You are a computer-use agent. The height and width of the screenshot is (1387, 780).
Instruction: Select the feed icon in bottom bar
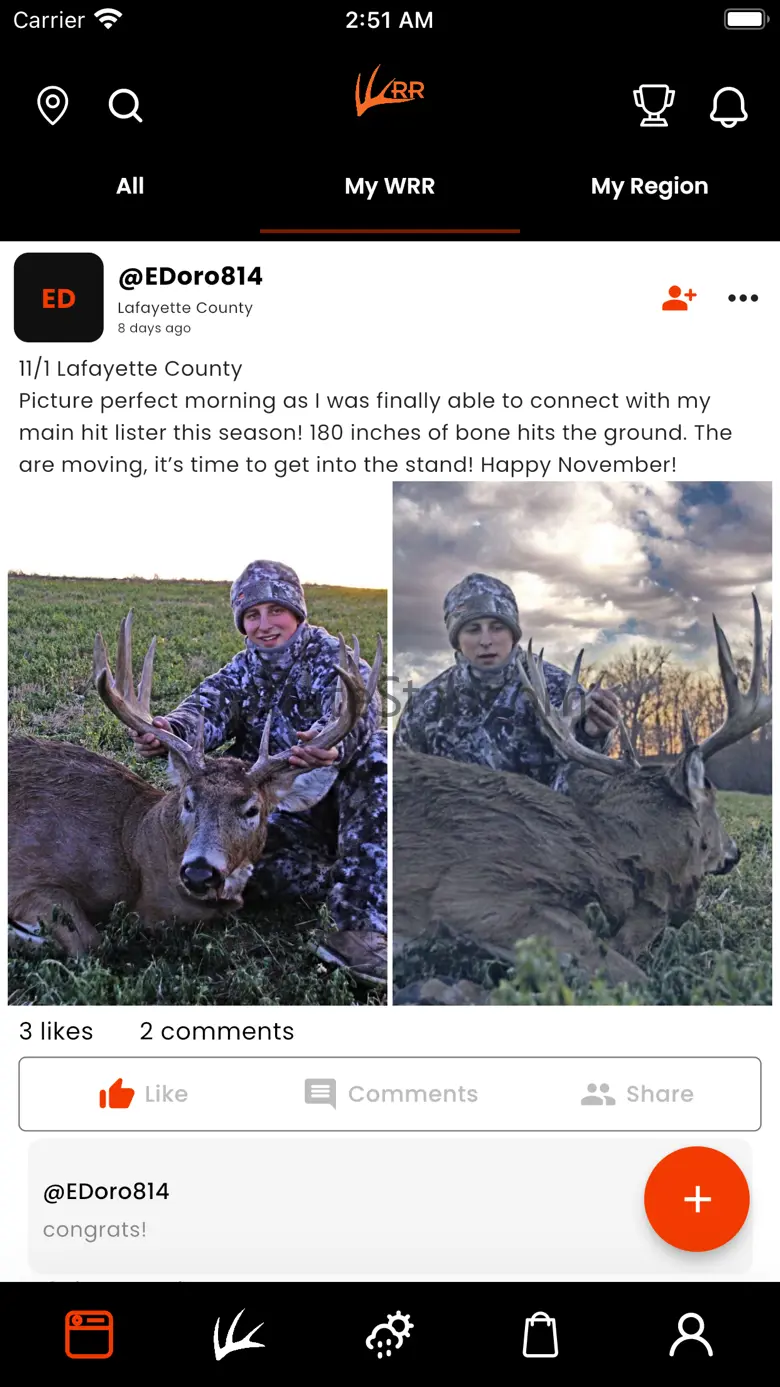pyautogui.click(x=89, y=1335)
